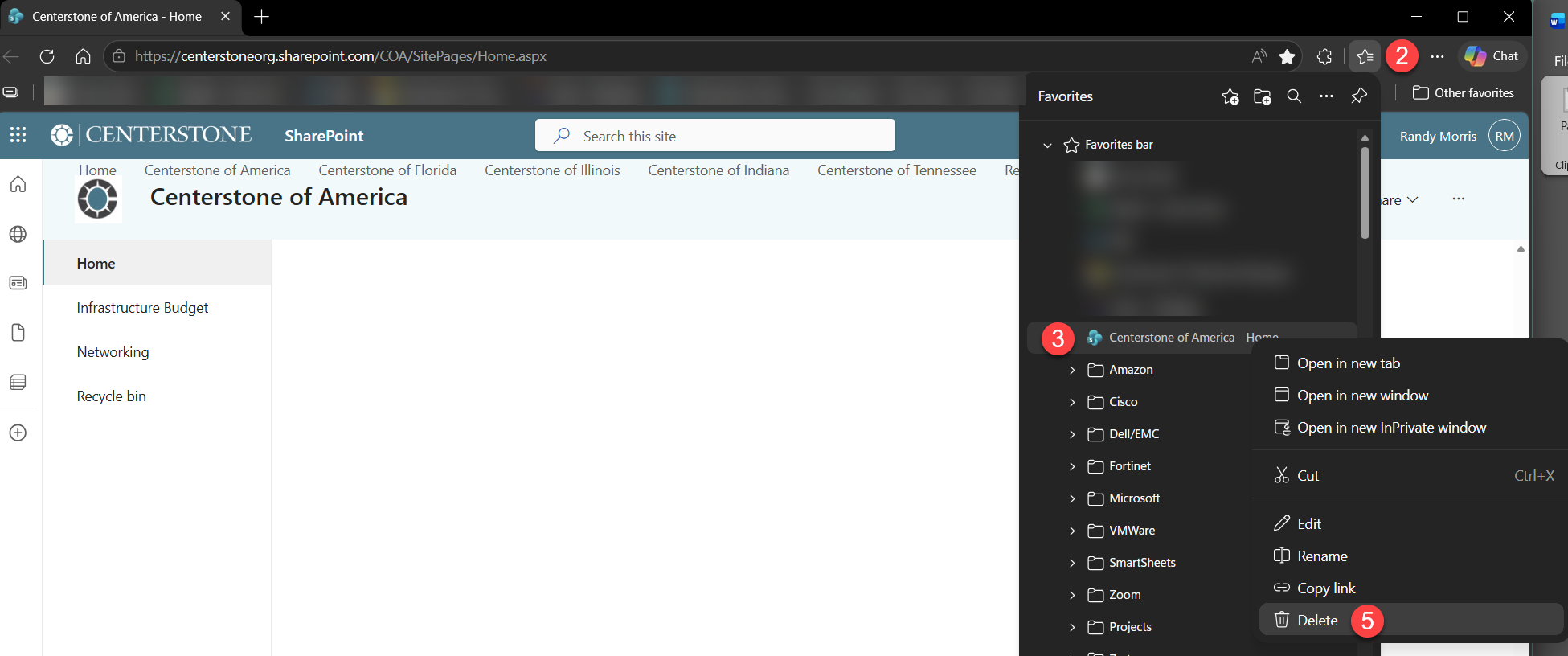This screenshot has height=656, width=1568.
Task: Expand the VMWare favorites folder
Action: (x=1072, y=531)
